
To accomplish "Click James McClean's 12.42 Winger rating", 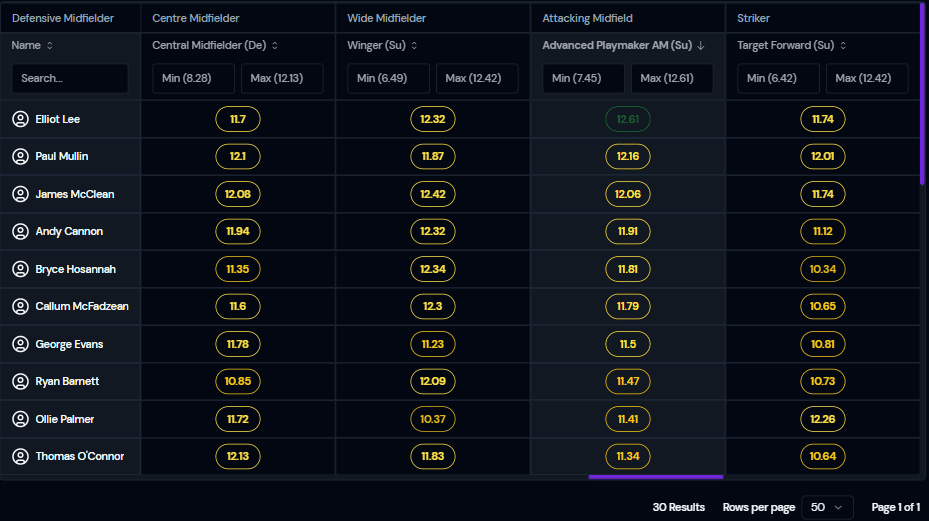I will click(433, 194).
